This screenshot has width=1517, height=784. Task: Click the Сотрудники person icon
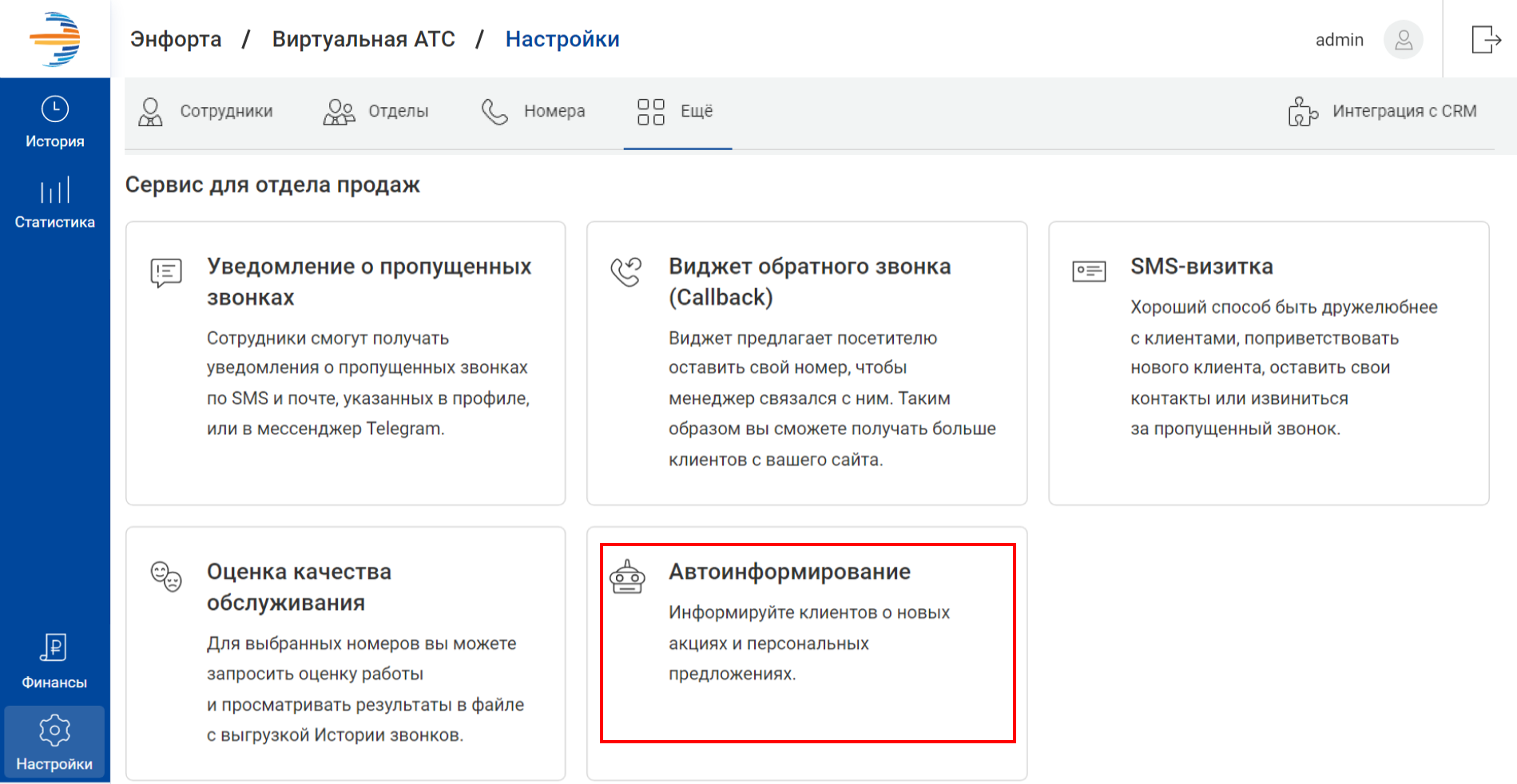pyautogui.click(x=150, y=112)
